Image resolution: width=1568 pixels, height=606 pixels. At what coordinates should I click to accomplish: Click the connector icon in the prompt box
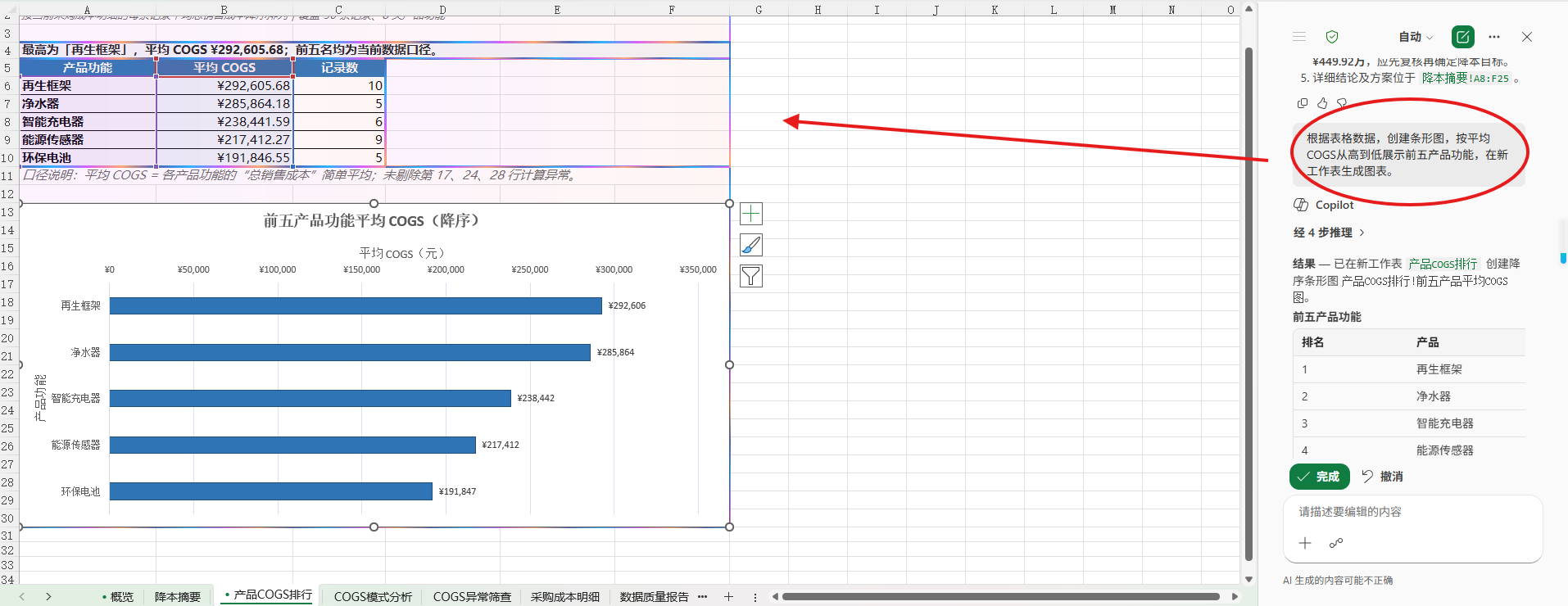[x=1336, y=543]
